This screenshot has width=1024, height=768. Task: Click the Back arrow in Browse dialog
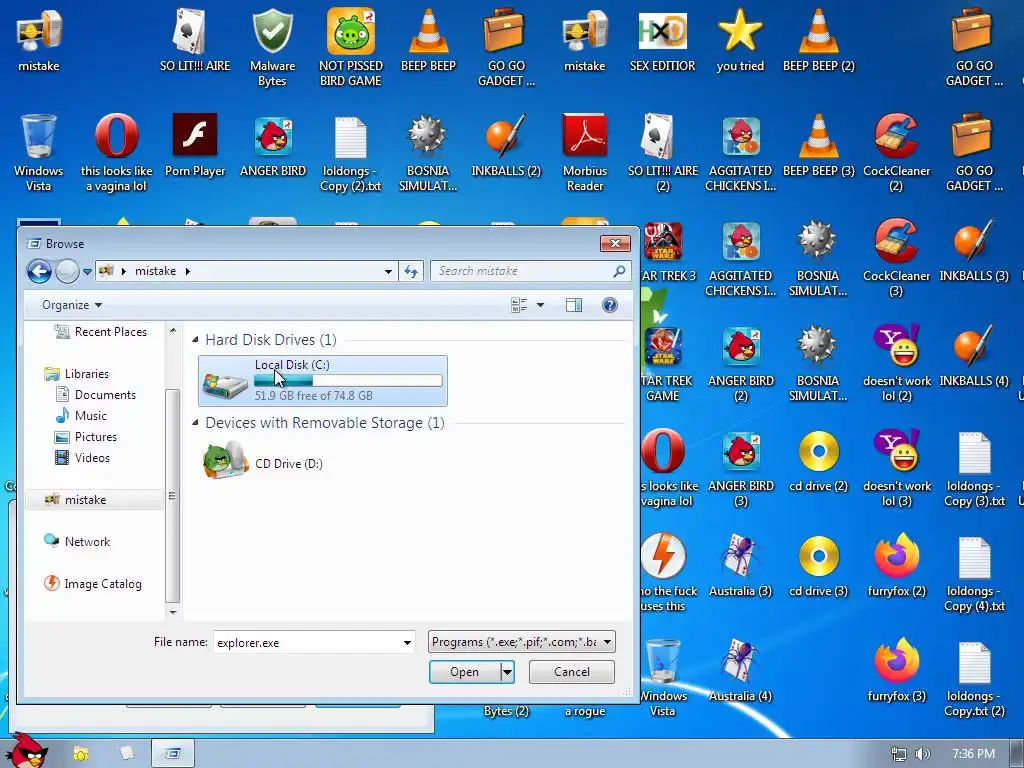point(39,271)
